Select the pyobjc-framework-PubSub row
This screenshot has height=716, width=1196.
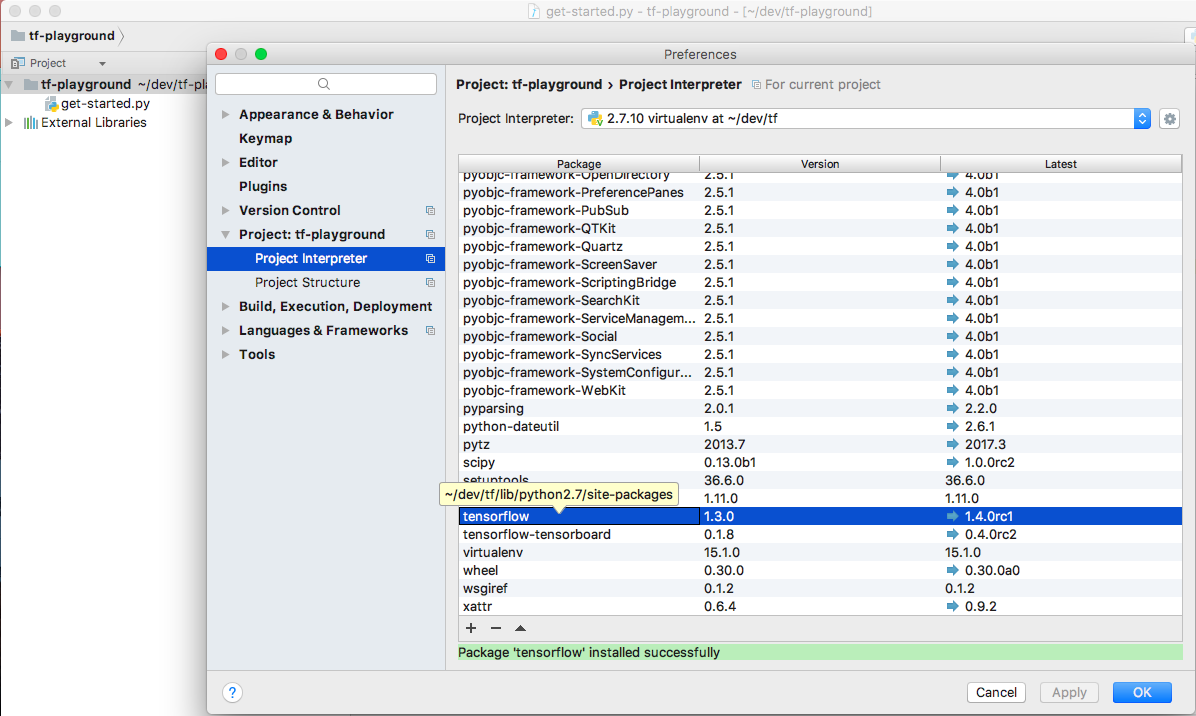[x=820, y=210]
